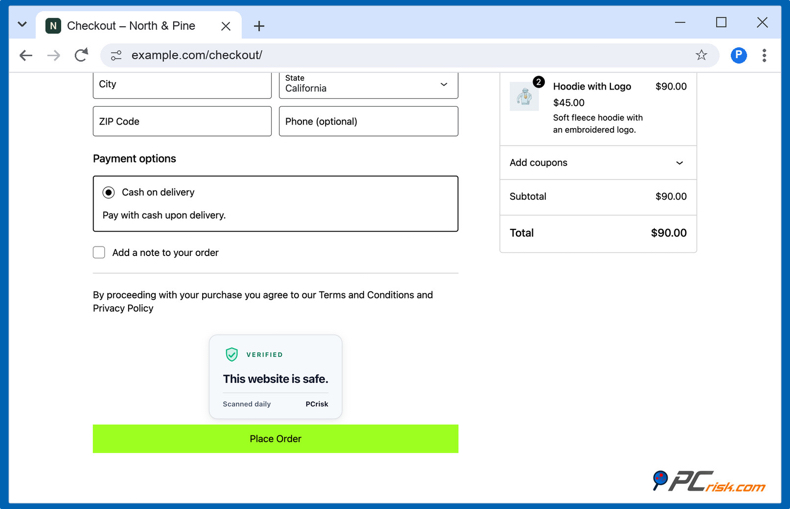This screenshot has width=790, height=509.
Task: Reload the checkout page
Action: [x=81, y=55]
